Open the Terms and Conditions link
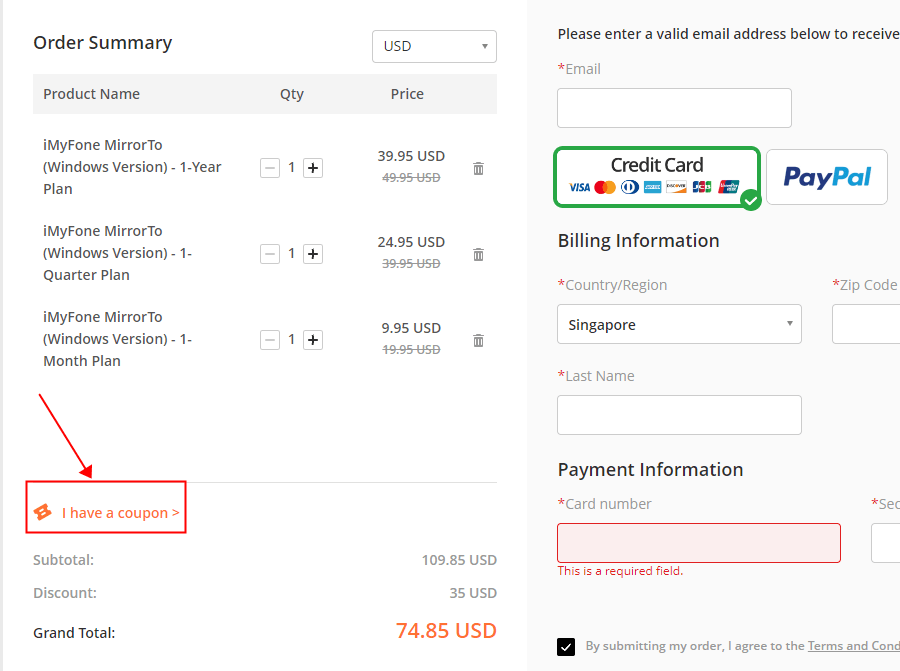 click(854, 646)
